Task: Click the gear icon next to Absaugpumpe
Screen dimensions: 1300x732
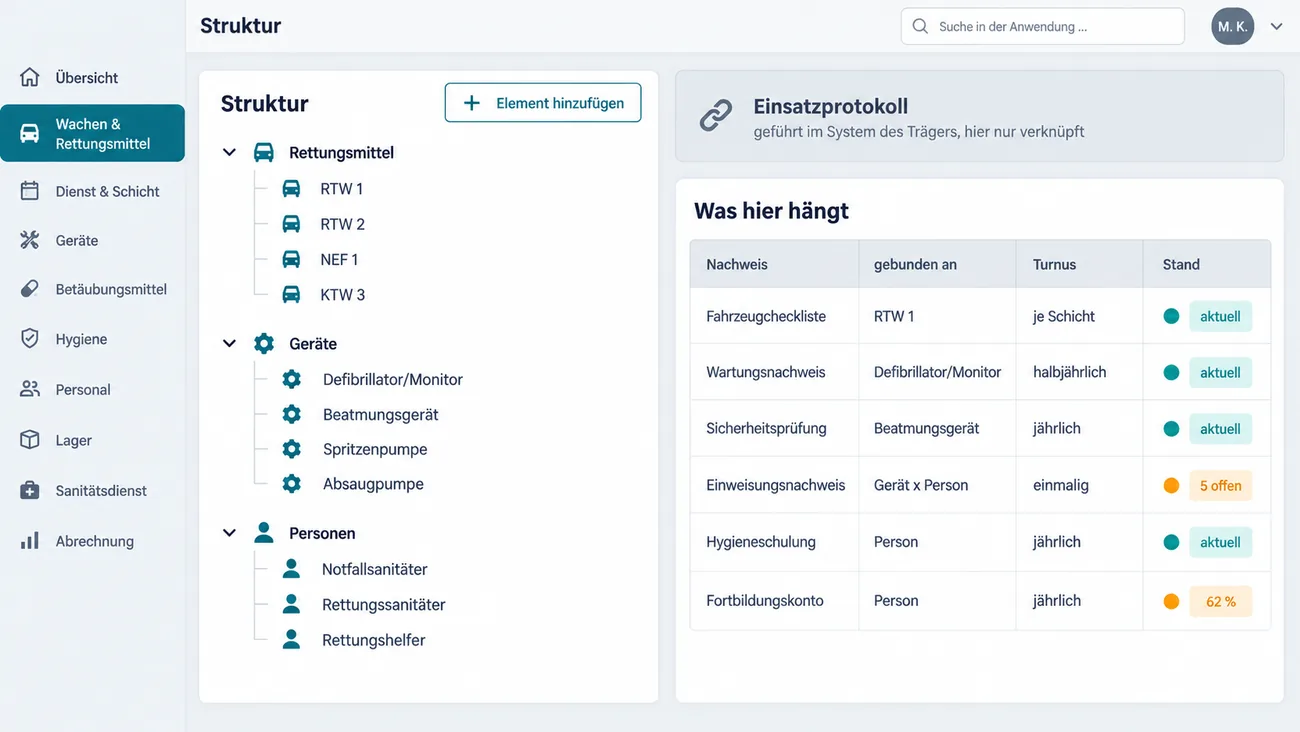Action: tap(291, 484)
